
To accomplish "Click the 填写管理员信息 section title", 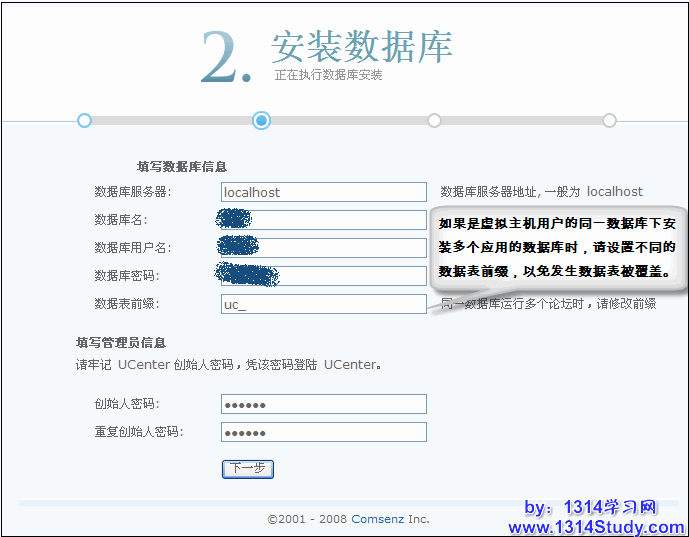I will (x=121, y=342).
